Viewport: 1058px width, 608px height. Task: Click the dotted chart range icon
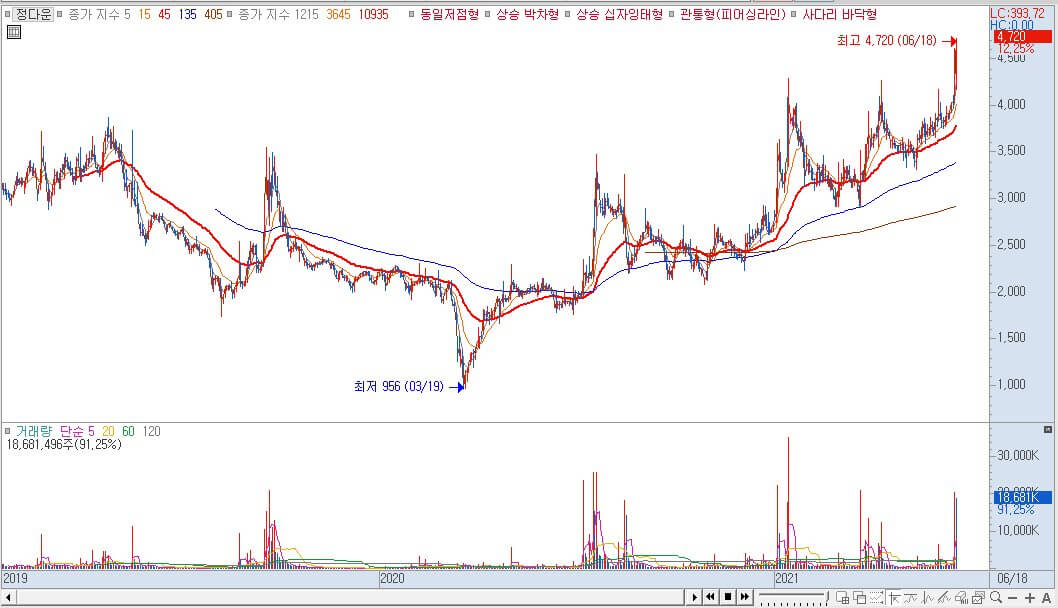[876, 597]
